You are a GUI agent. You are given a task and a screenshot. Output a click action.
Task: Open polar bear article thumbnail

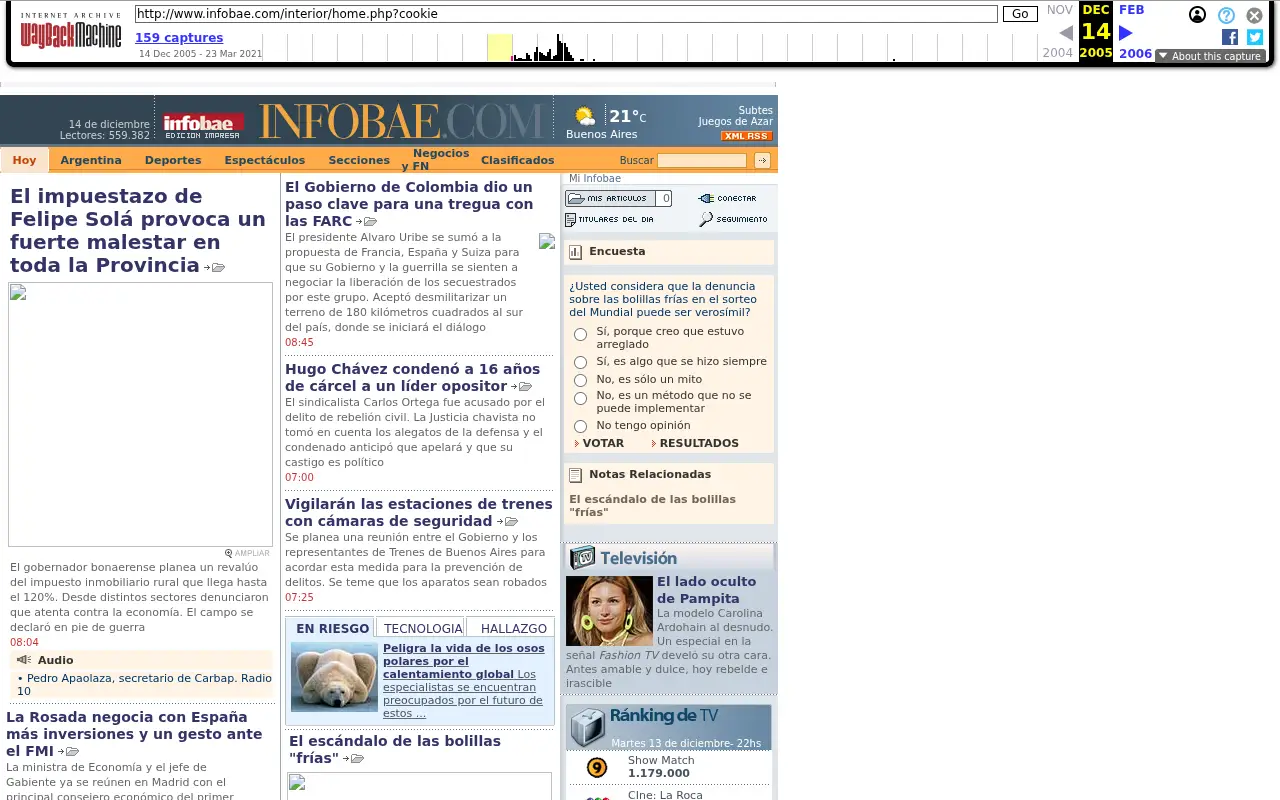[334, 676]
